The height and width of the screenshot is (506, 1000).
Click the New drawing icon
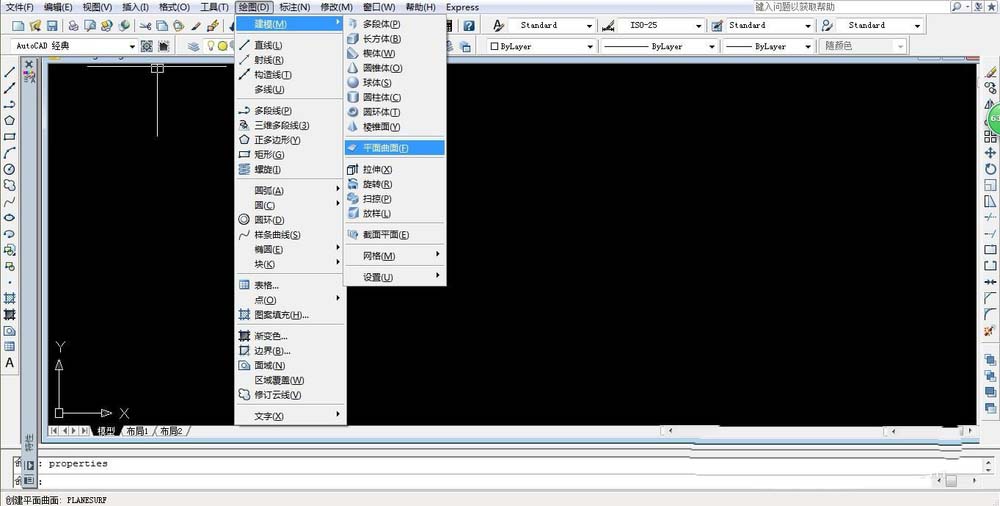18,26
